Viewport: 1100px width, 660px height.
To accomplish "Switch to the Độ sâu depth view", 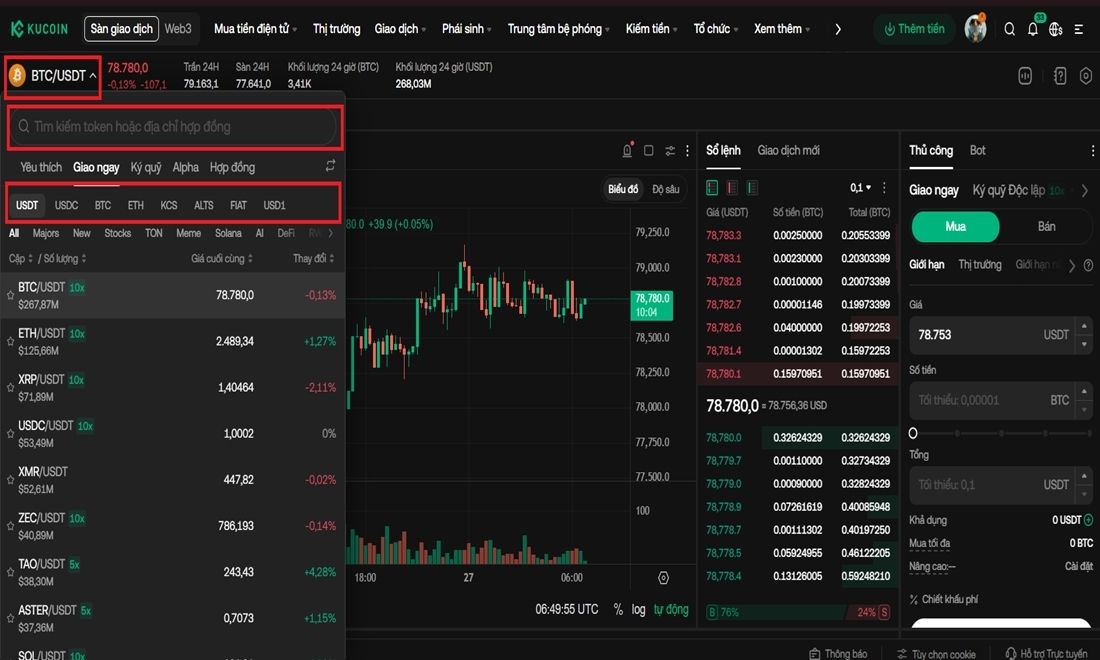I will coord(665,189).
